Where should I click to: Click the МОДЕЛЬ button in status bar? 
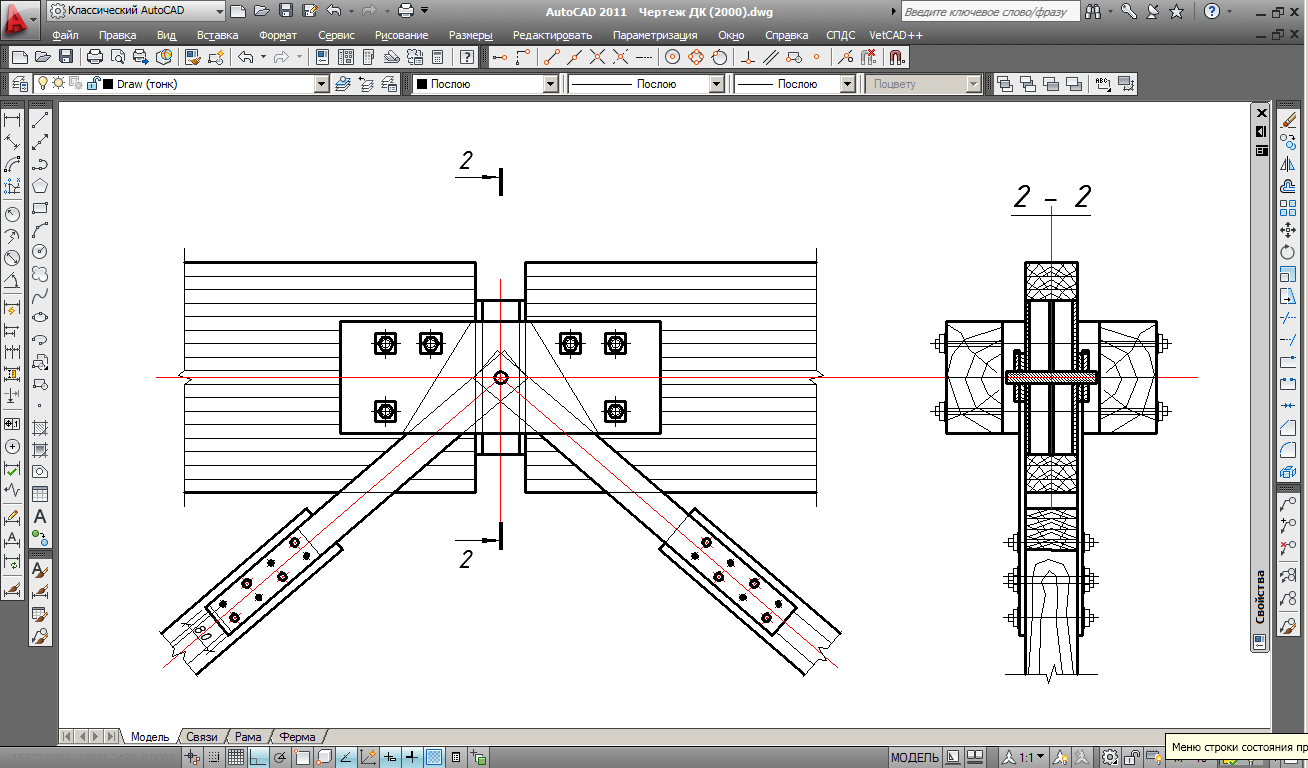[914, 757]
